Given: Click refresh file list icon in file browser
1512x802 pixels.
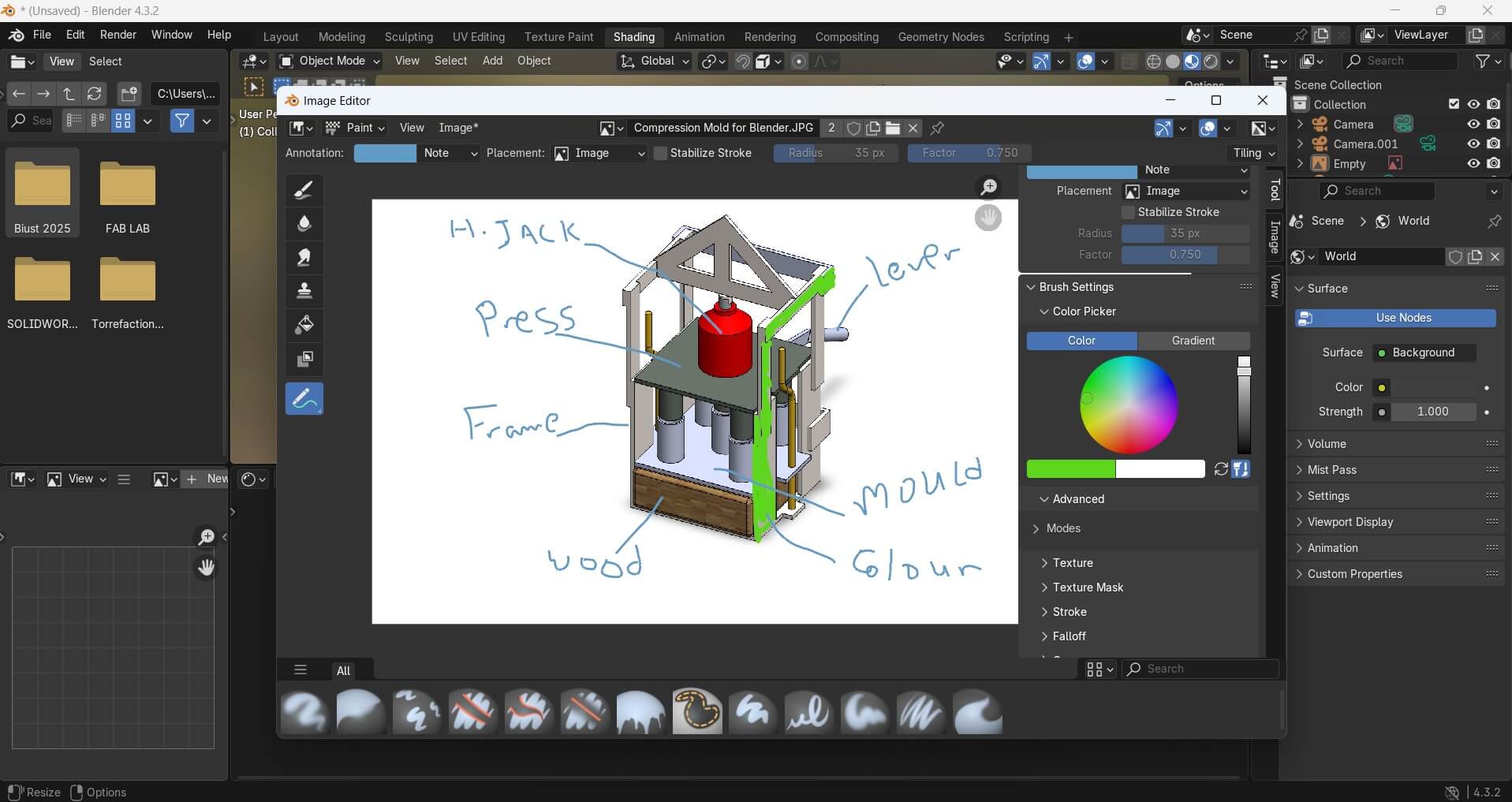Looking at the screenshot, I should [95, 94].
